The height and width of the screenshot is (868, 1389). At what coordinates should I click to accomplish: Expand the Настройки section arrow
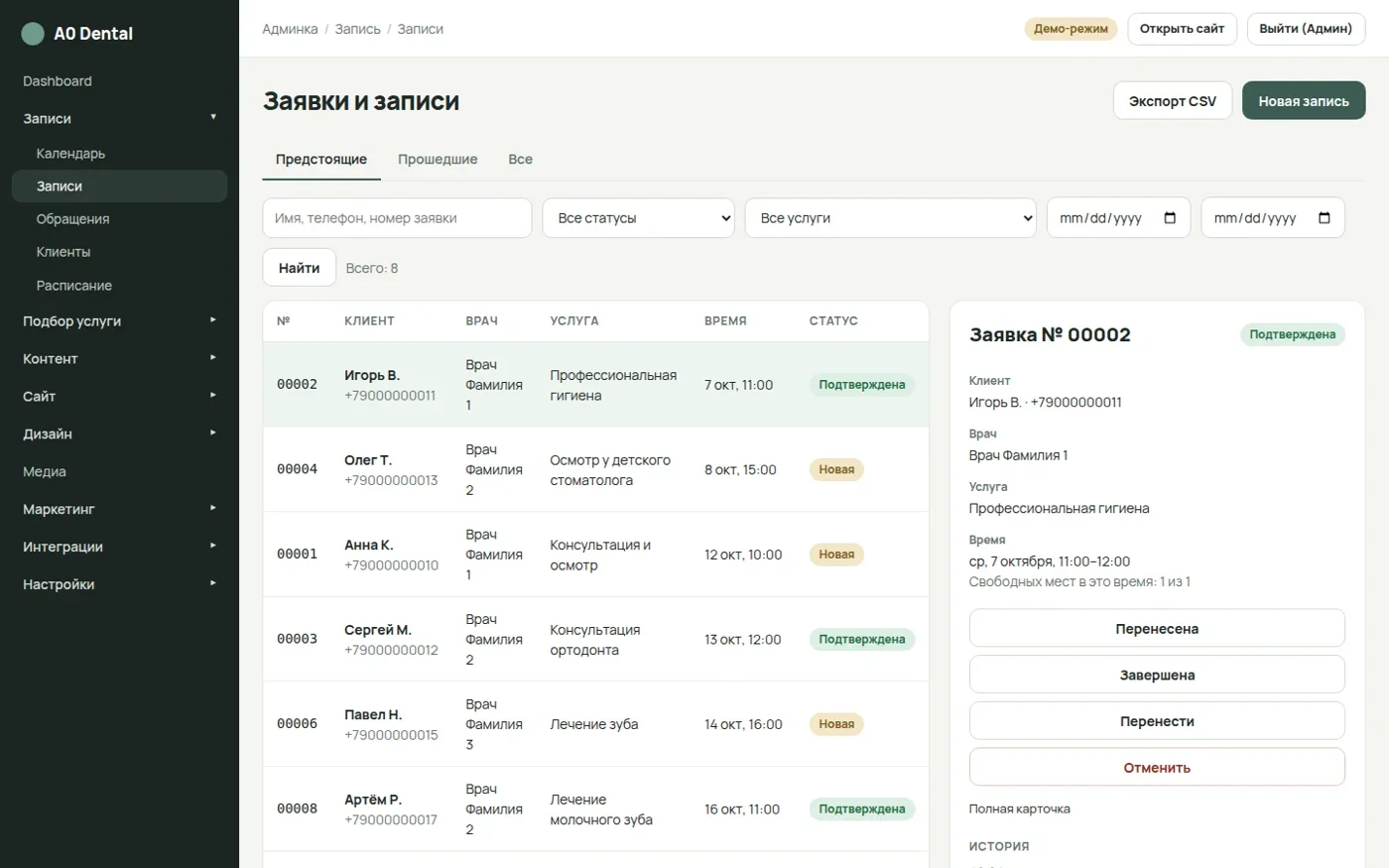click(213, 583)
